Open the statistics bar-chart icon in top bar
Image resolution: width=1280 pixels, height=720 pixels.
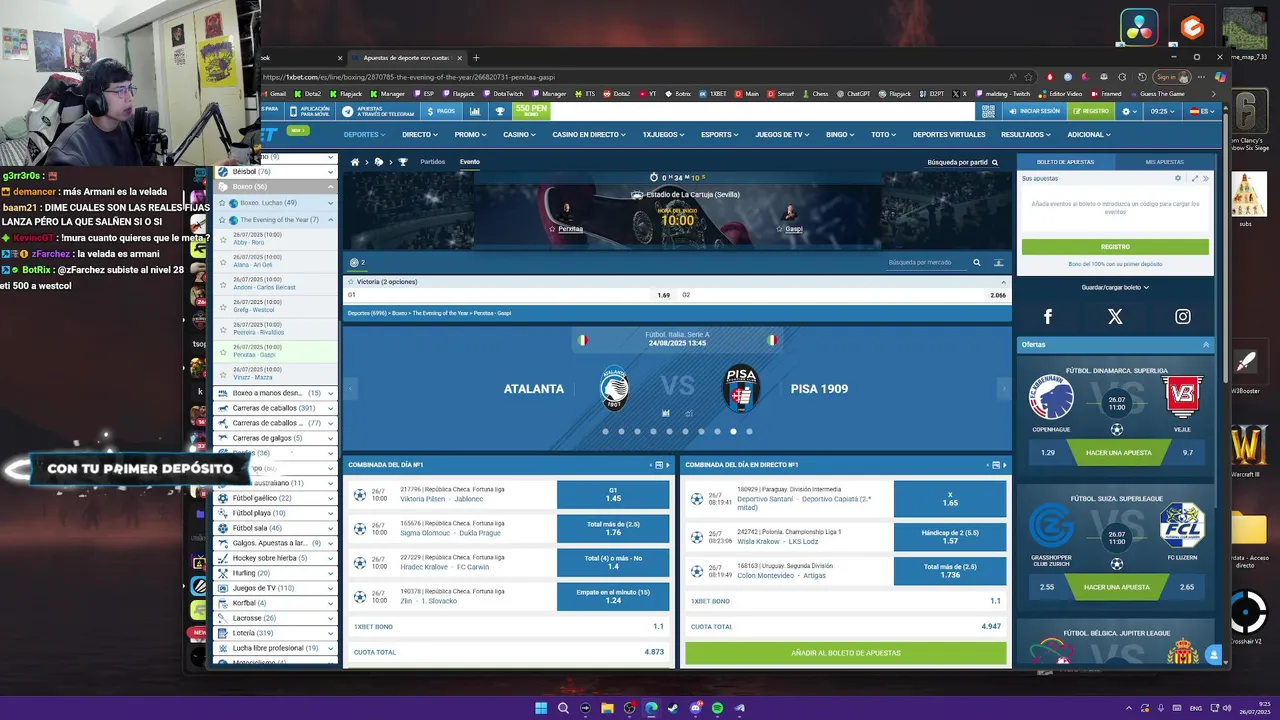(x=474, y=111)
